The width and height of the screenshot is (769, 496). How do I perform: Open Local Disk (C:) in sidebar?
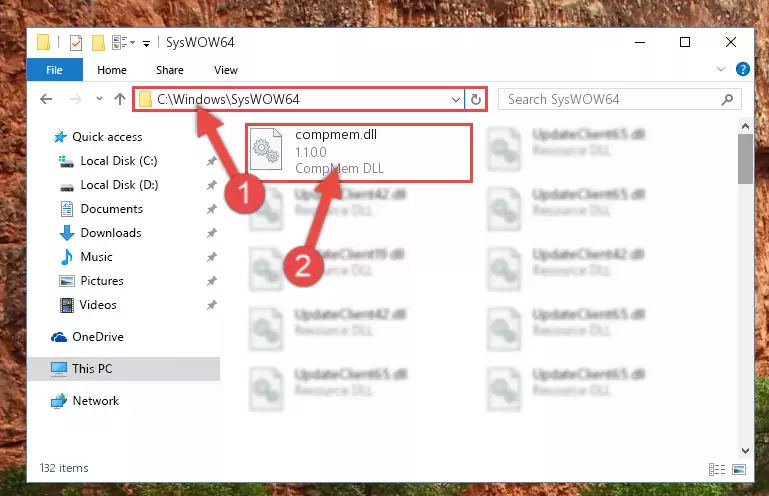pos(109,161)
